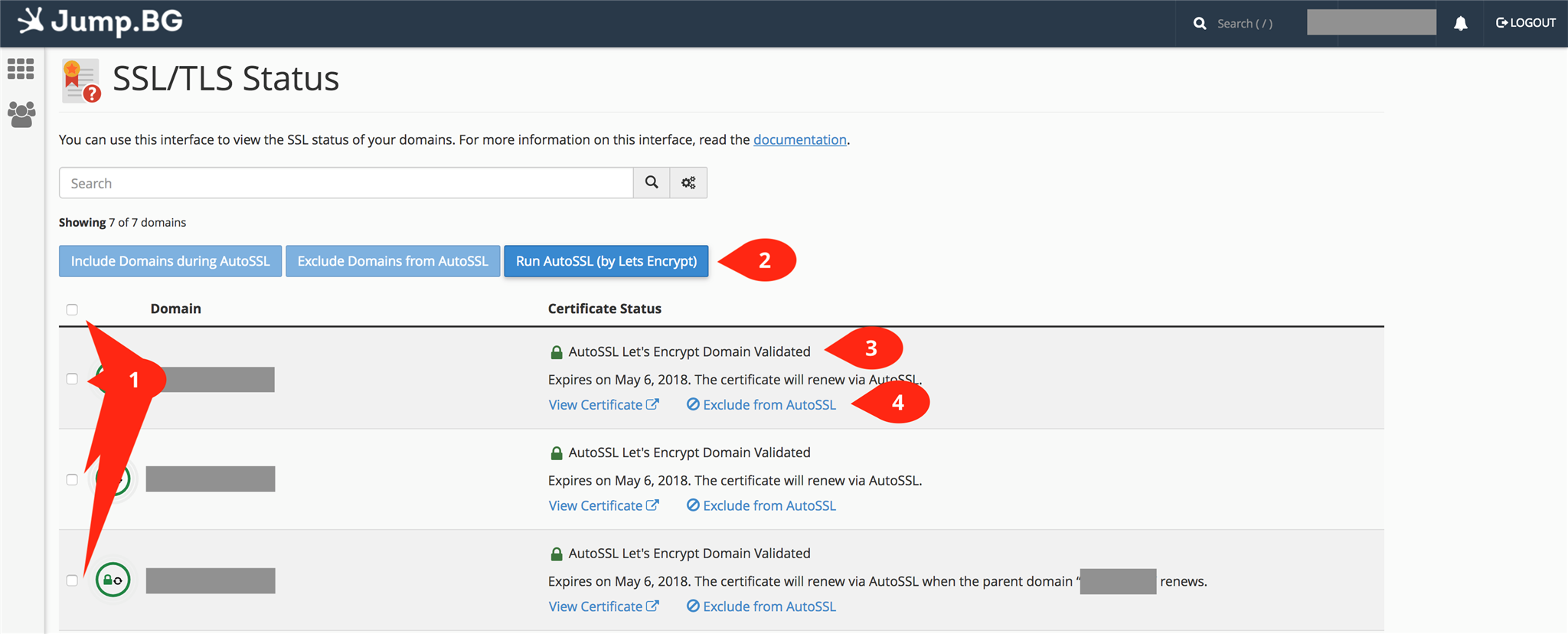Click the SSL/TLS Status page title
This screenshot has width=1568, height=634.
point(226,78)
